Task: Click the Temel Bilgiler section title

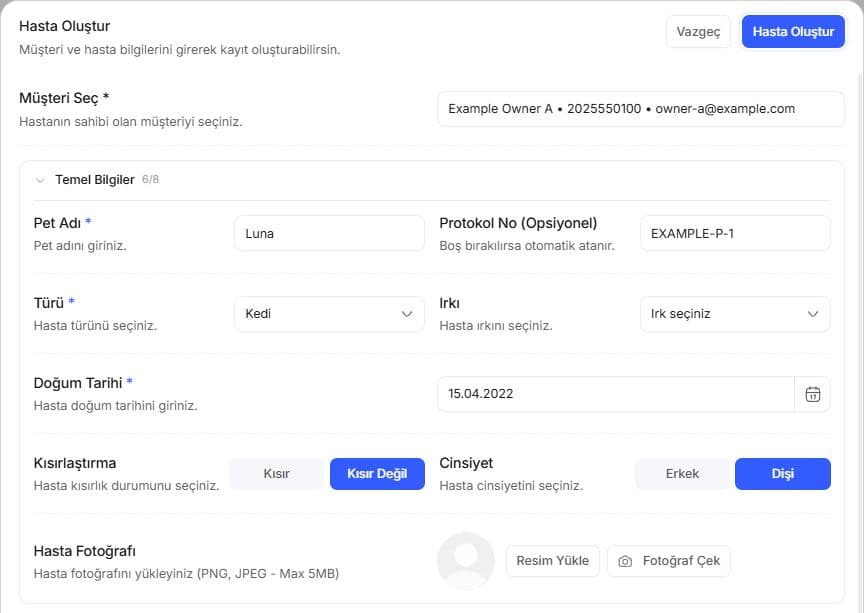Action: [95, 180]
